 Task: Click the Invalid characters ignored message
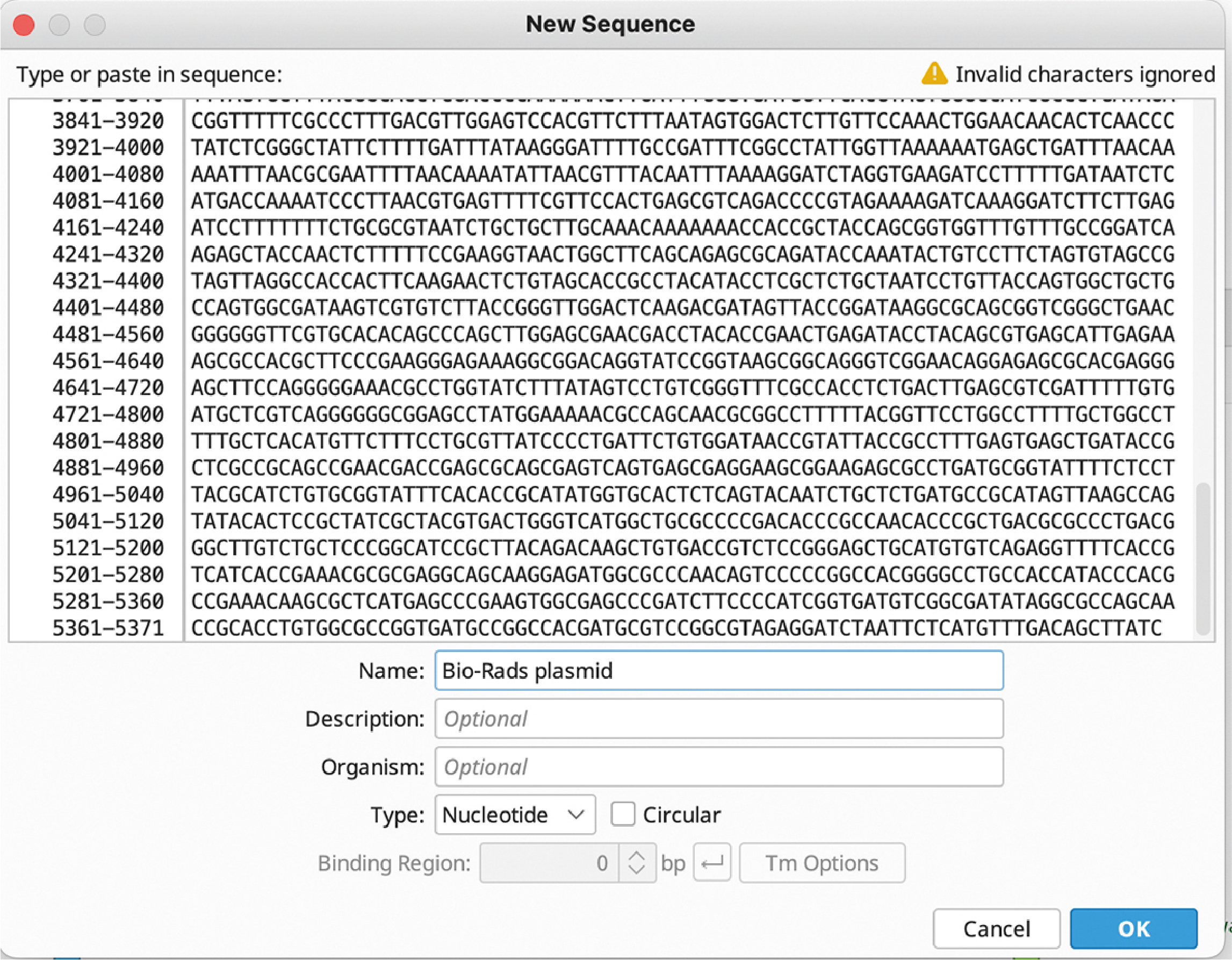pos(1085,74)
